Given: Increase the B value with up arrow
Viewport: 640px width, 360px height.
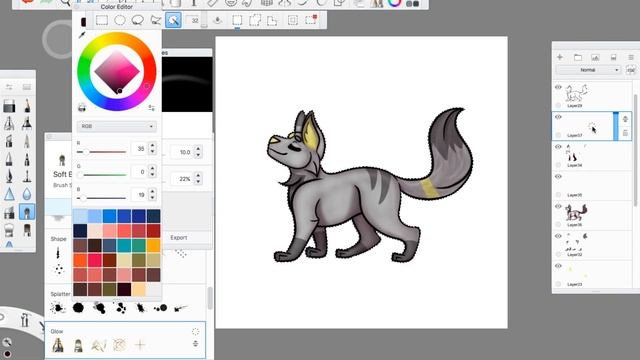Looking at the screenshot, I should [152, 191].
